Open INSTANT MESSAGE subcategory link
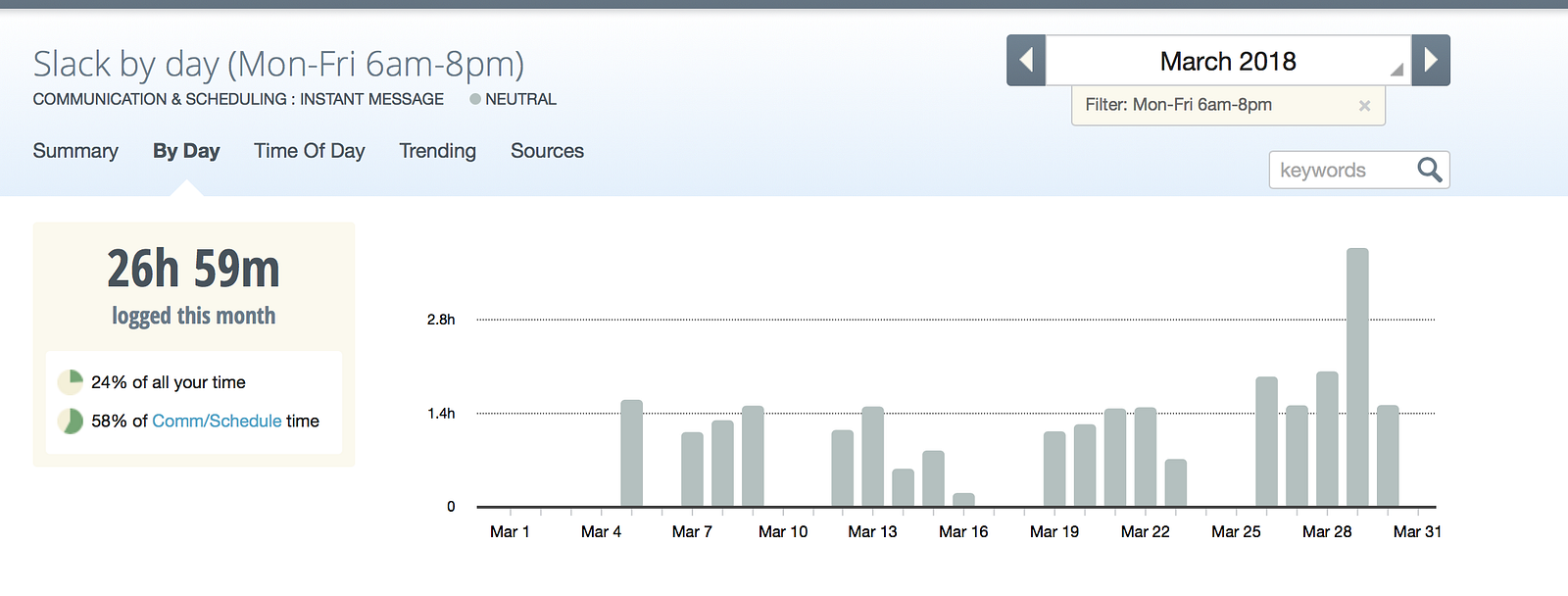 [371, 99]
